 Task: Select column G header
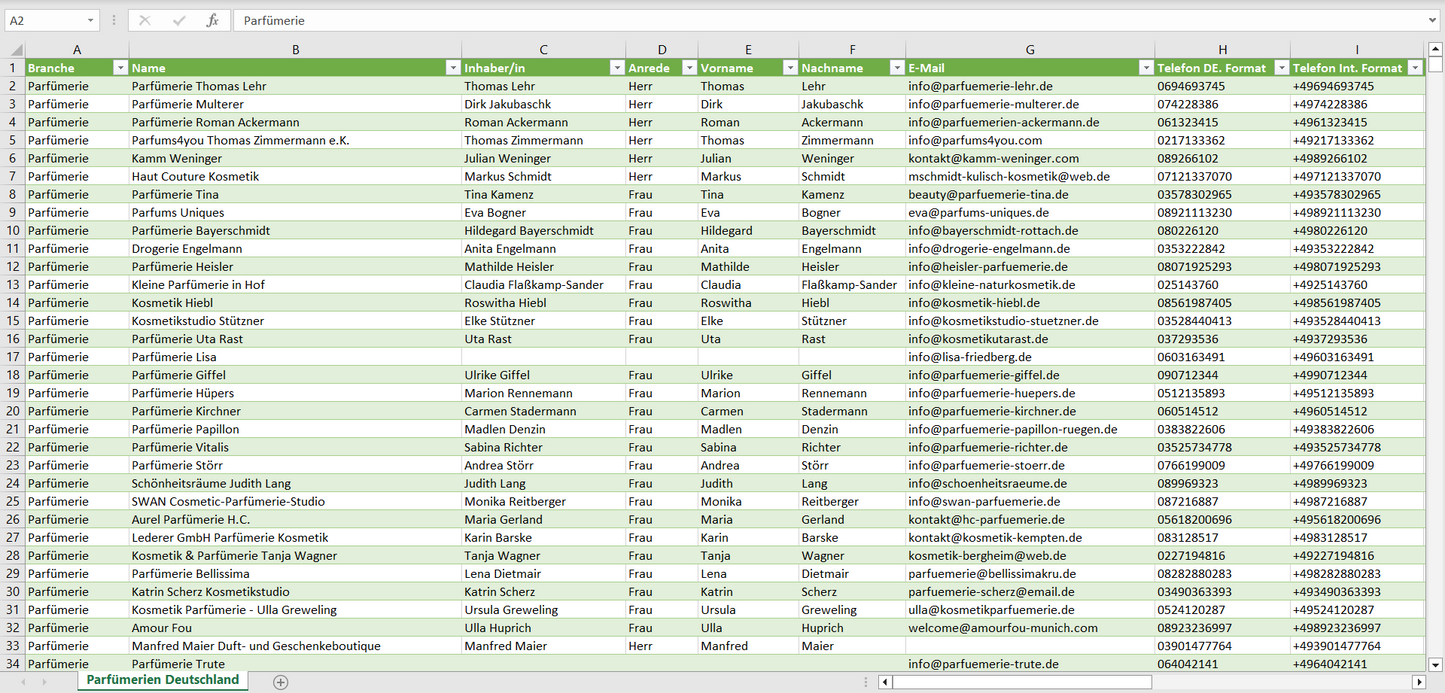tap(1030, 50)
